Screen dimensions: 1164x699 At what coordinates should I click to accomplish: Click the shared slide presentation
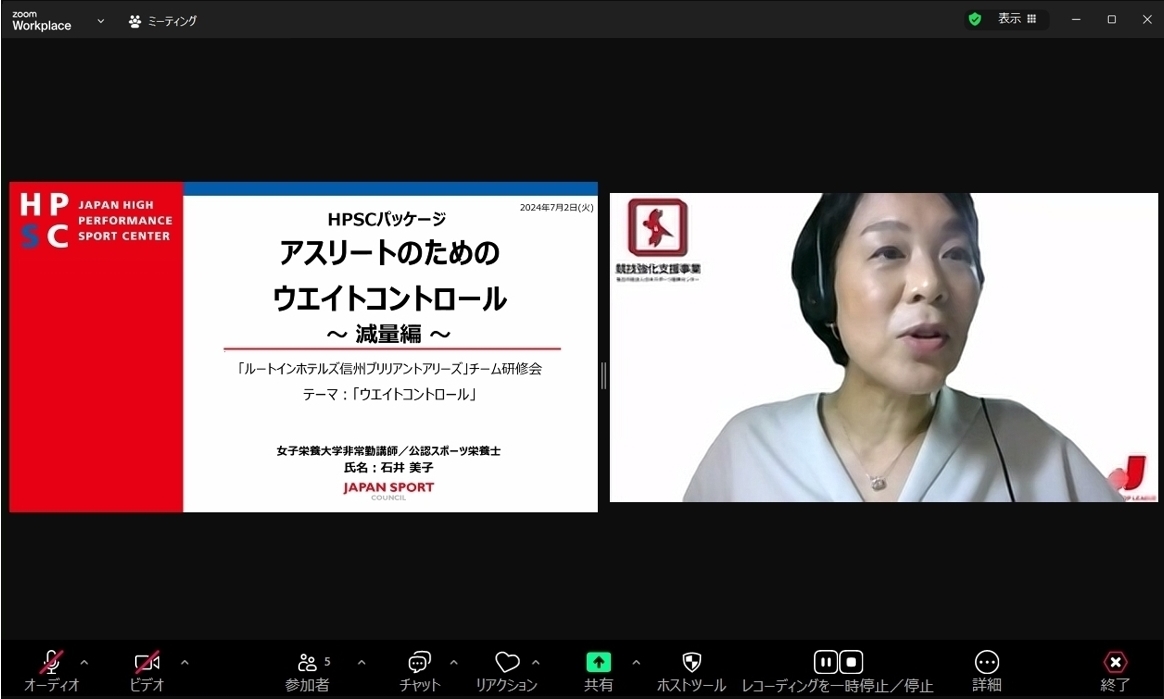304,347
